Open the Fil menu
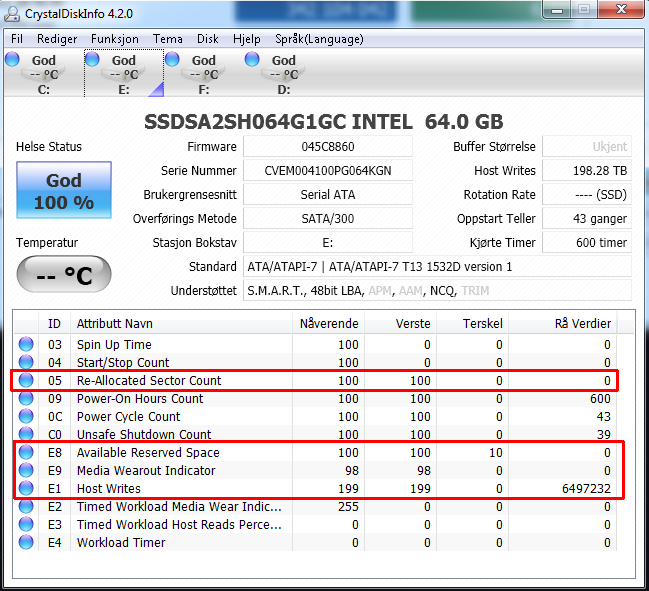The width and height of the screenshot is (649, 591). click(x=17, y=39)
